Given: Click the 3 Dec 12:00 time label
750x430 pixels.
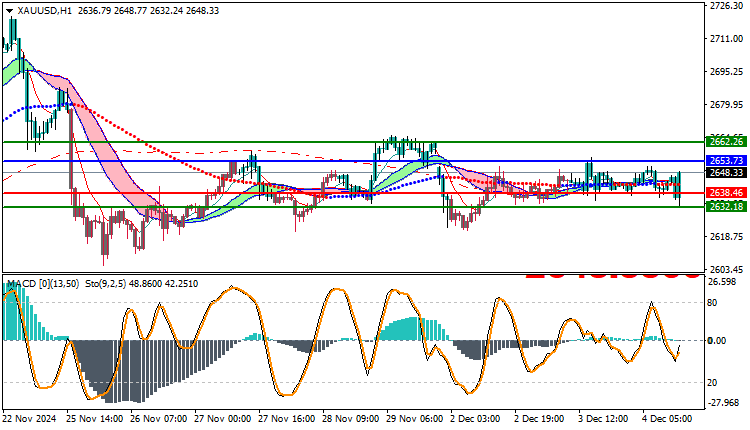Looking at the screenshot, I should [x=603, y=419].
